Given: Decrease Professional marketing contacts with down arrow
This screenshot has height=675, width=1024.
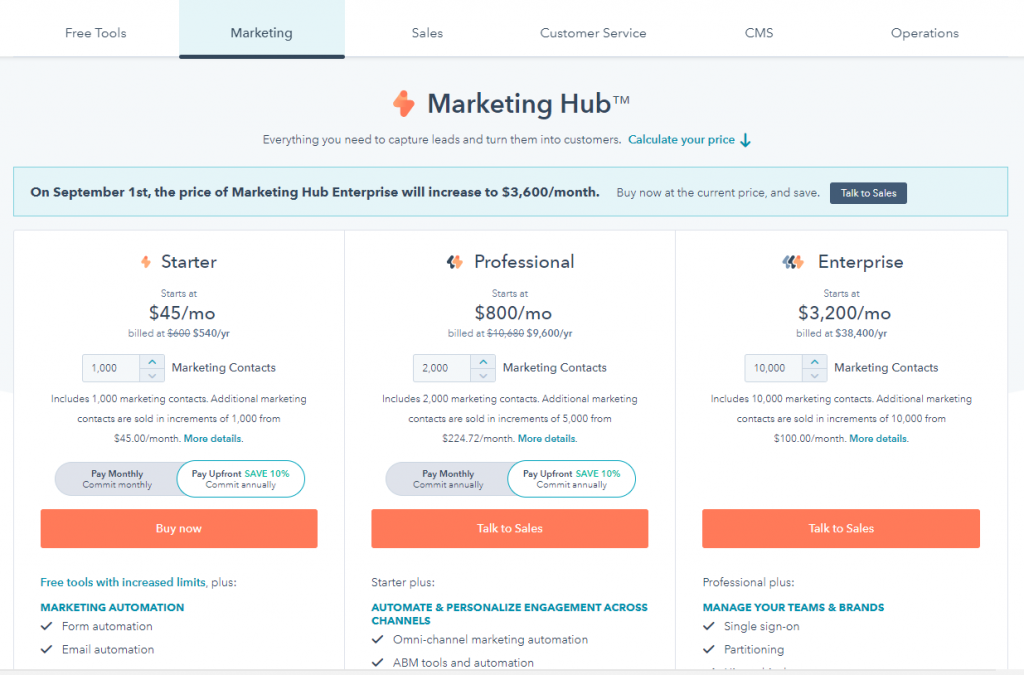Looking at the screenshot, I should (x=483, y=375).
